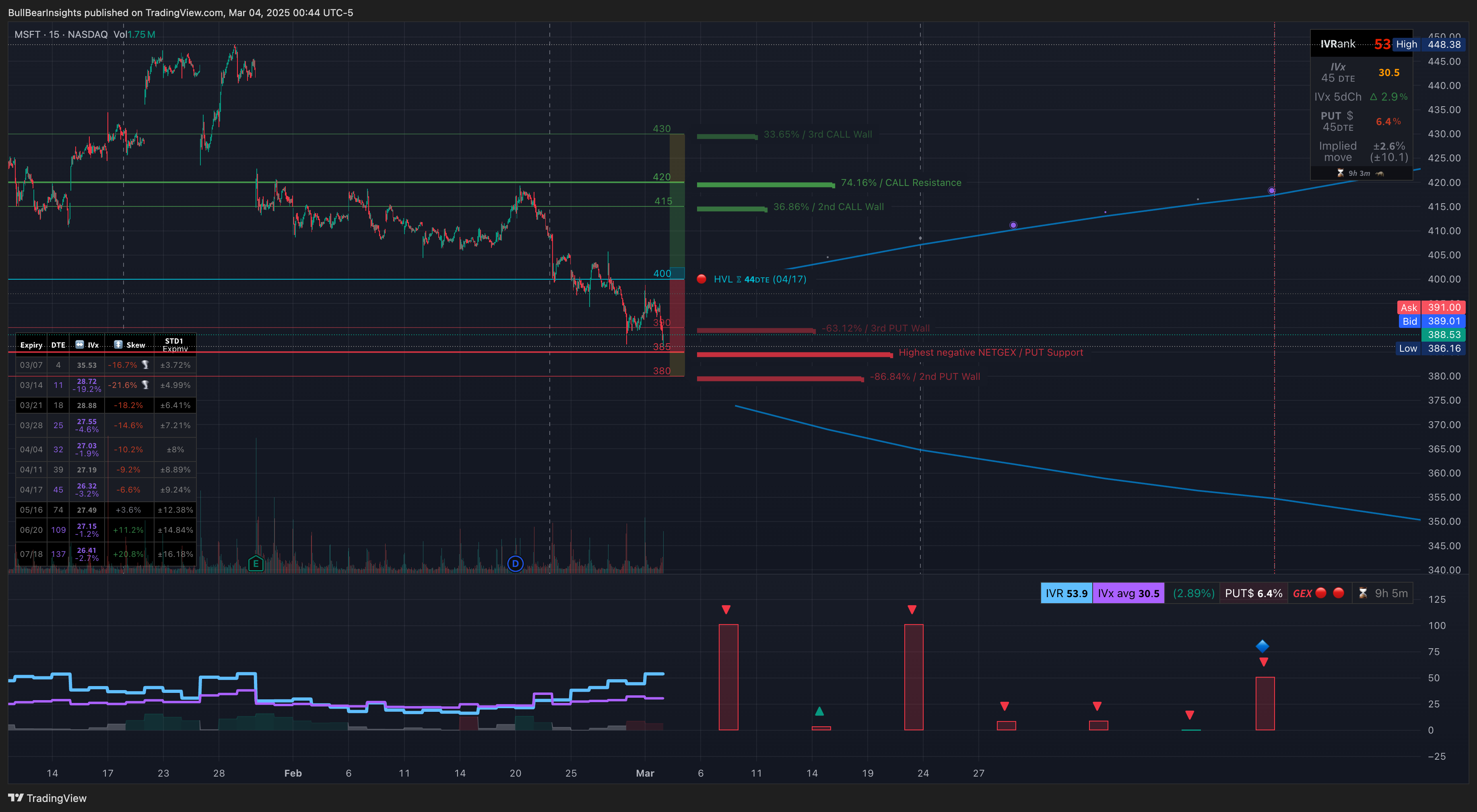Click the PUT$ 6.4% badge
This screenshot has height=812, width=1477.
tap(1253, 593)
